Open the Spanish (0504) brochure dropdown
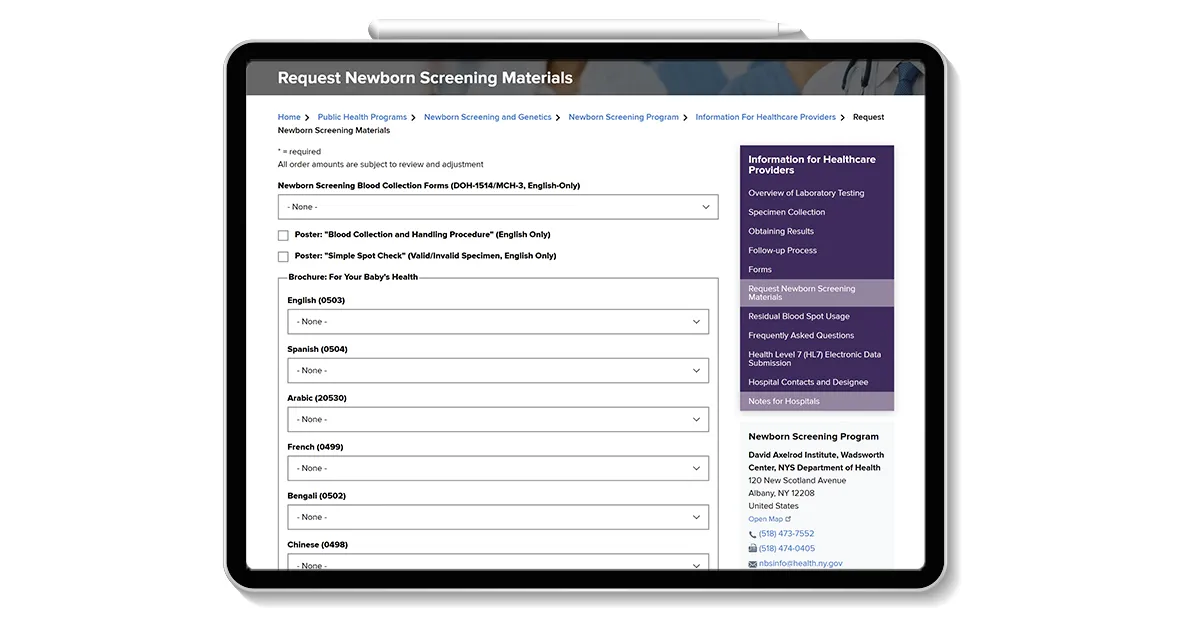This screenshot has width=1185, height=627. (x=497, y=371)
